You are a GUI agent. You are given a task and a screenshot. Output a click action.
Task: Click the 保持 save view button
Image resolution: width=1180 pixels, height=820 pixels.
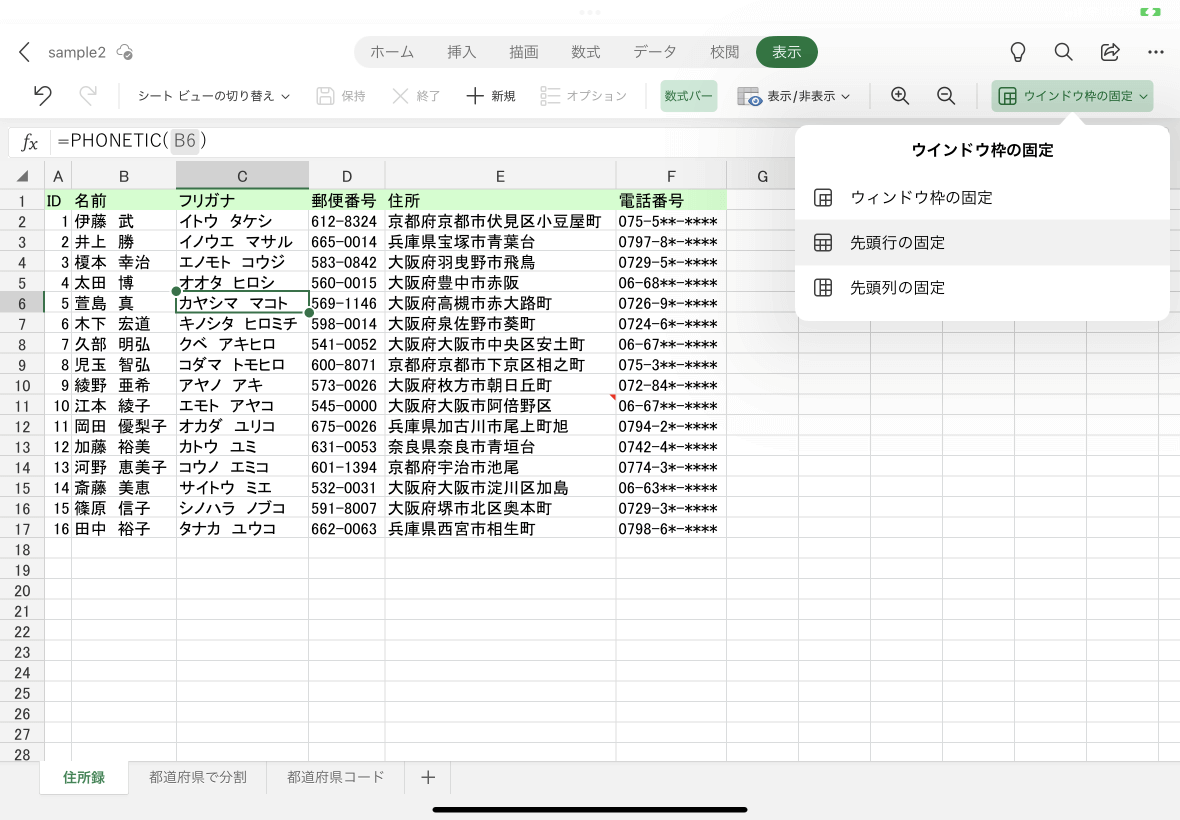(341, 96)
